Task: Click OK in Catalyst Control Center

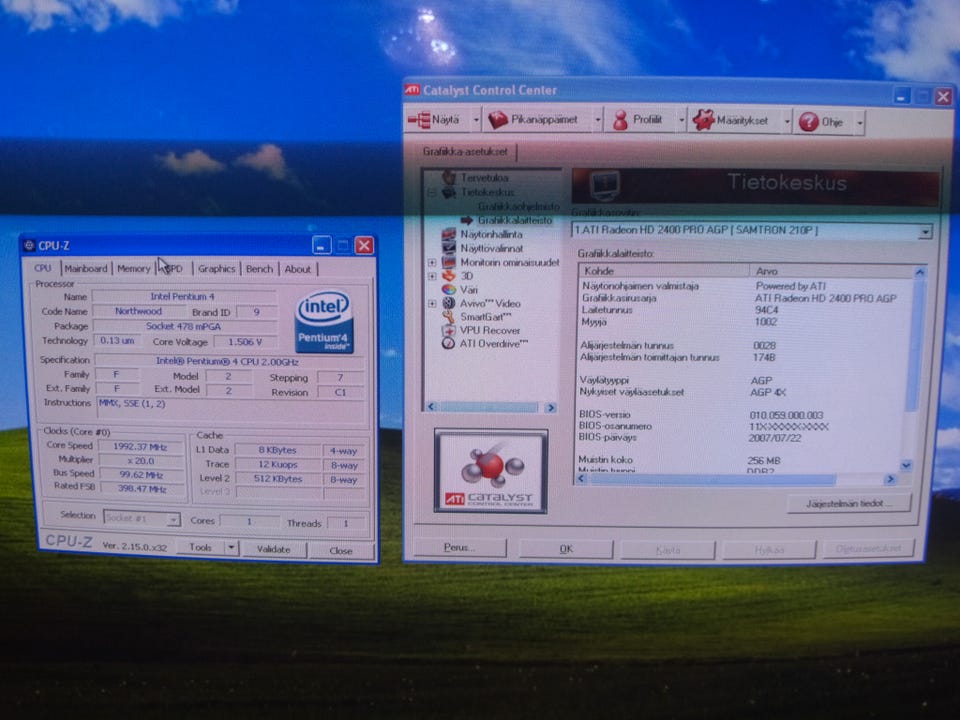Action: click(x=566, y=549)
